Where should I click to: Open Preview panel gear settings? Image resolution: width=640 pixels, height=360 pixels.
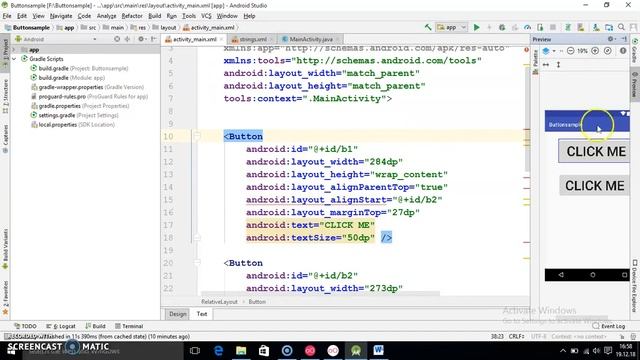[x=611, y=39]
